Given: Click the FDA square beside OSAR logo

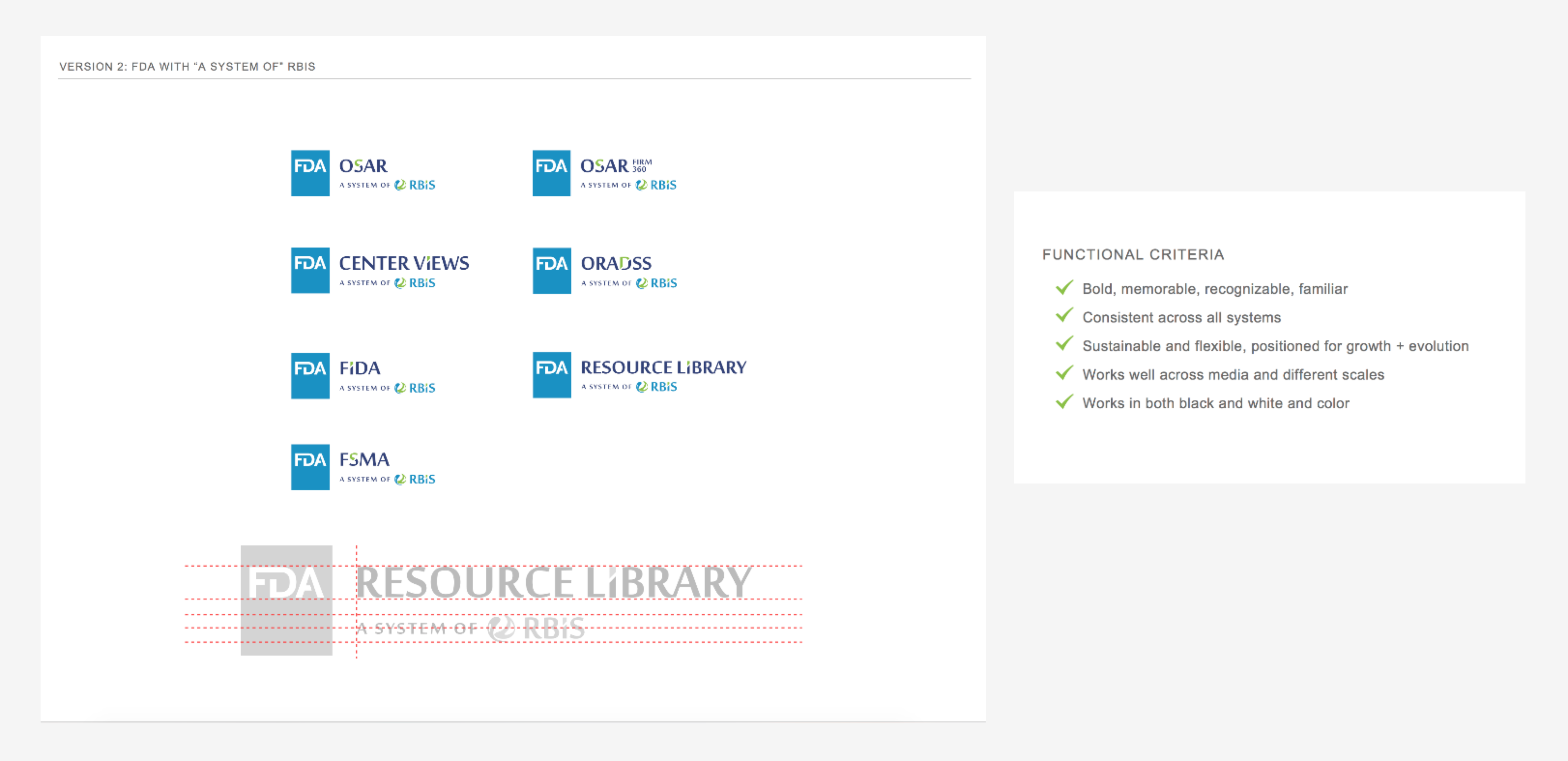Looking at the screenshot, I should tap(310, 173).
